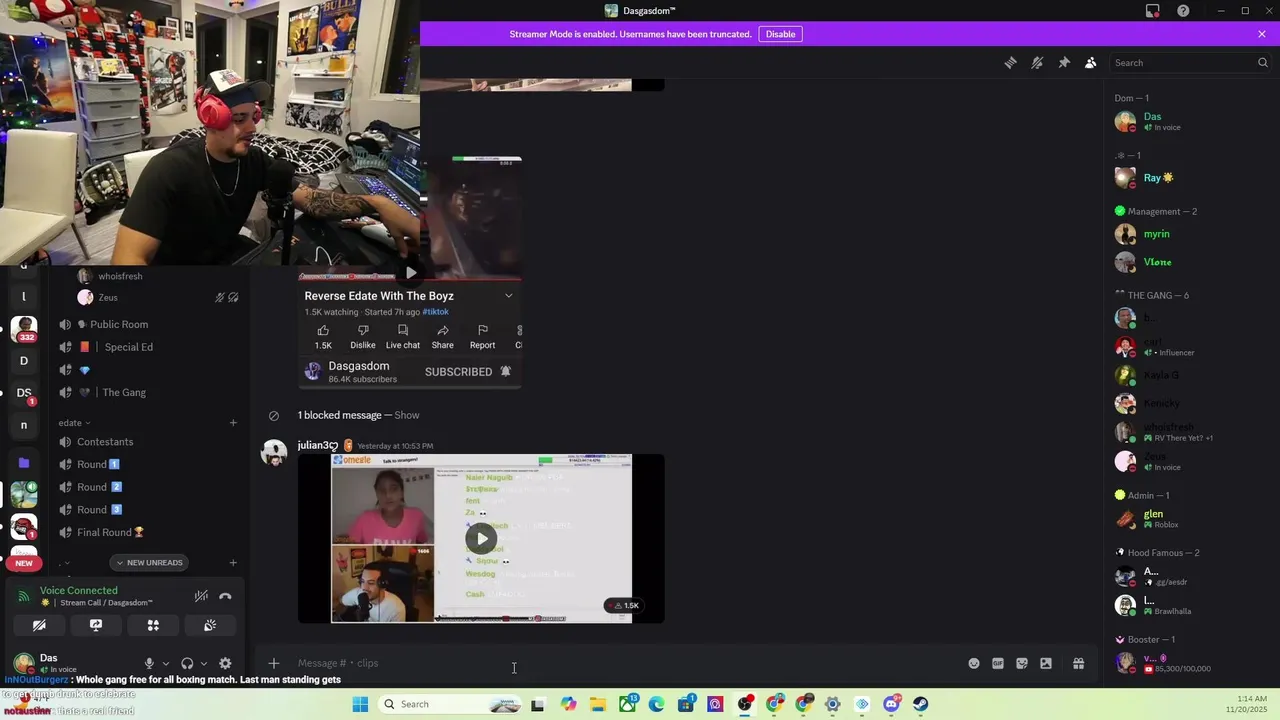Open the inbox icon in title bar

click(1153, 11)
